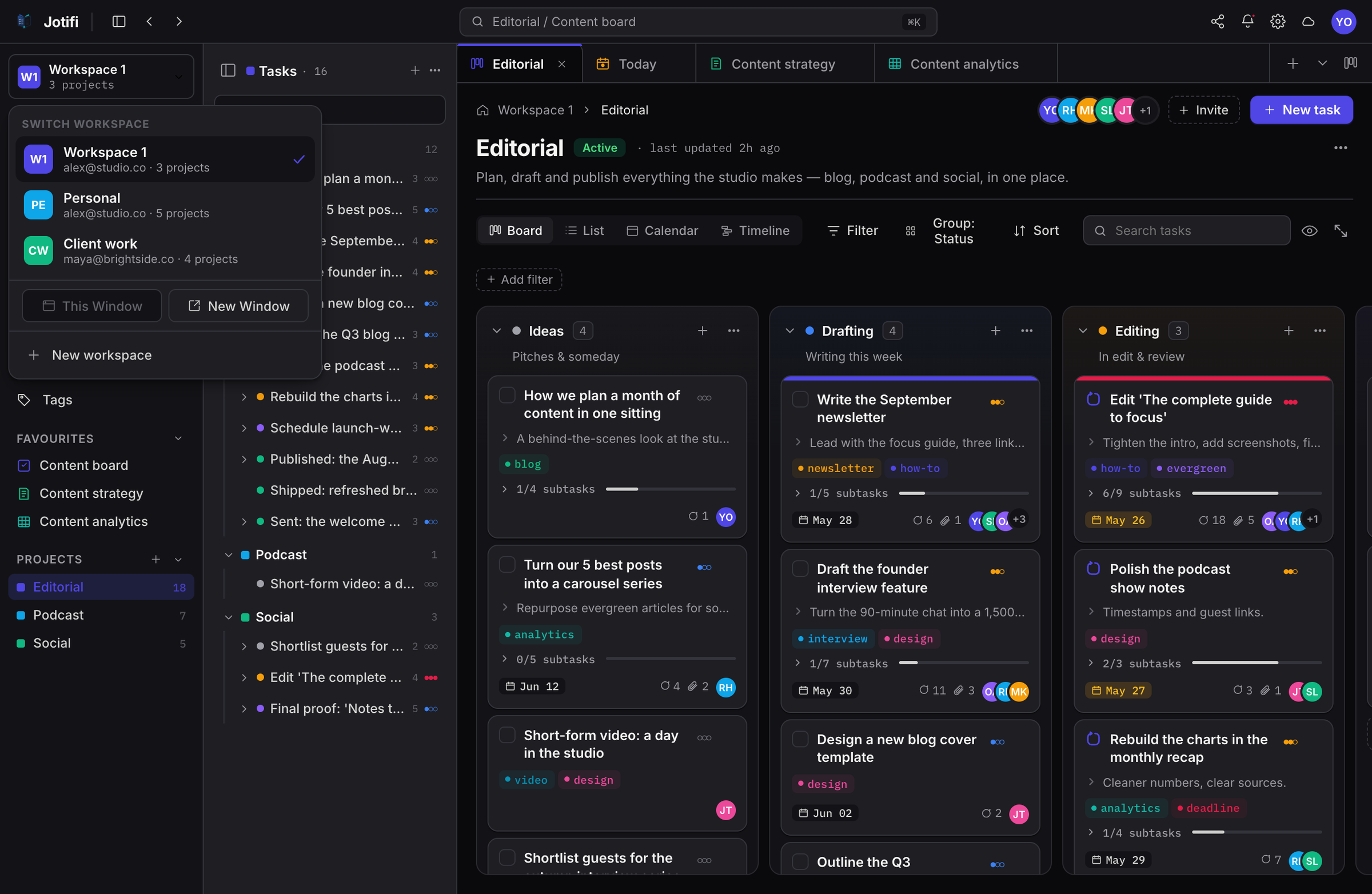
Task: Open Ideas column more options
Action: (733, 331)
